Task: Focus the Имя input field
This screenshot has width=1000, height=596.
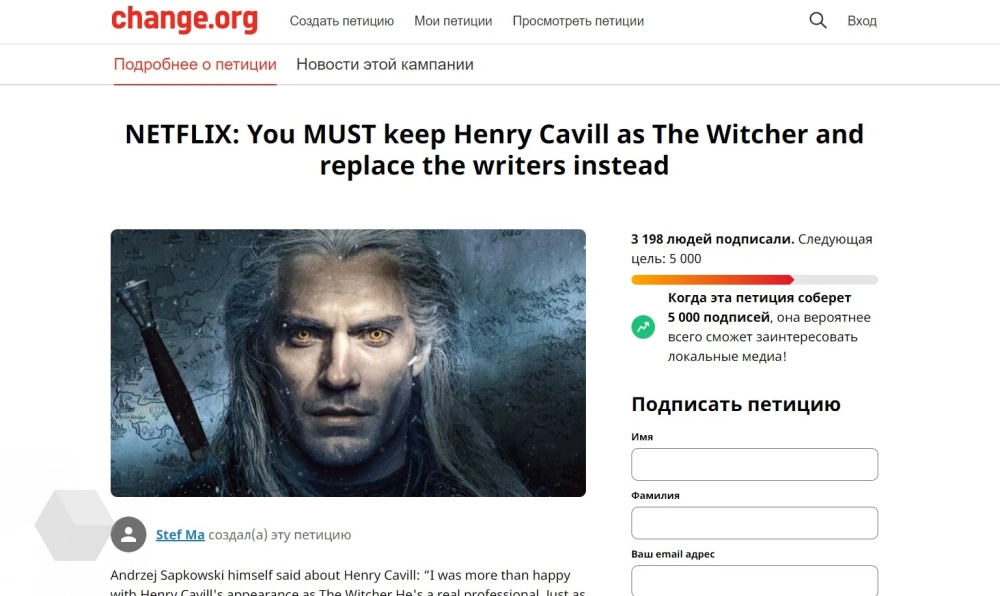Action: pos(754,464)
